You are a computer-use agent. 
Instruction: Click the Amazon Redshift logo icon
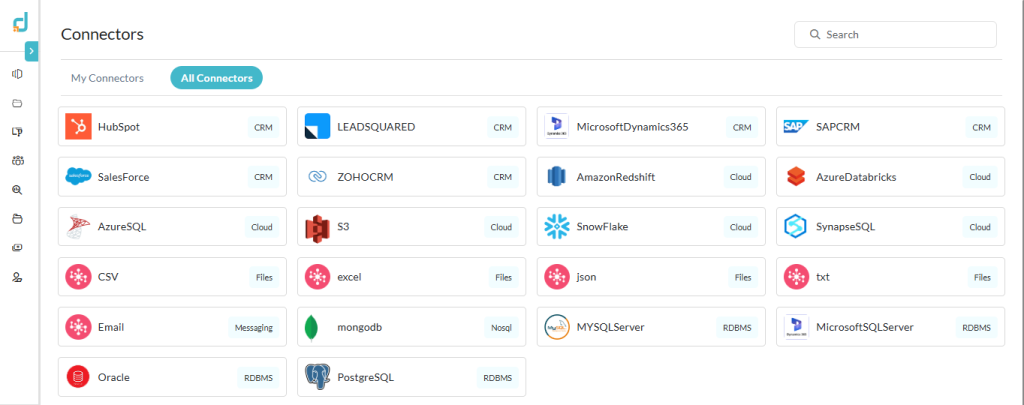click(557, 177)
